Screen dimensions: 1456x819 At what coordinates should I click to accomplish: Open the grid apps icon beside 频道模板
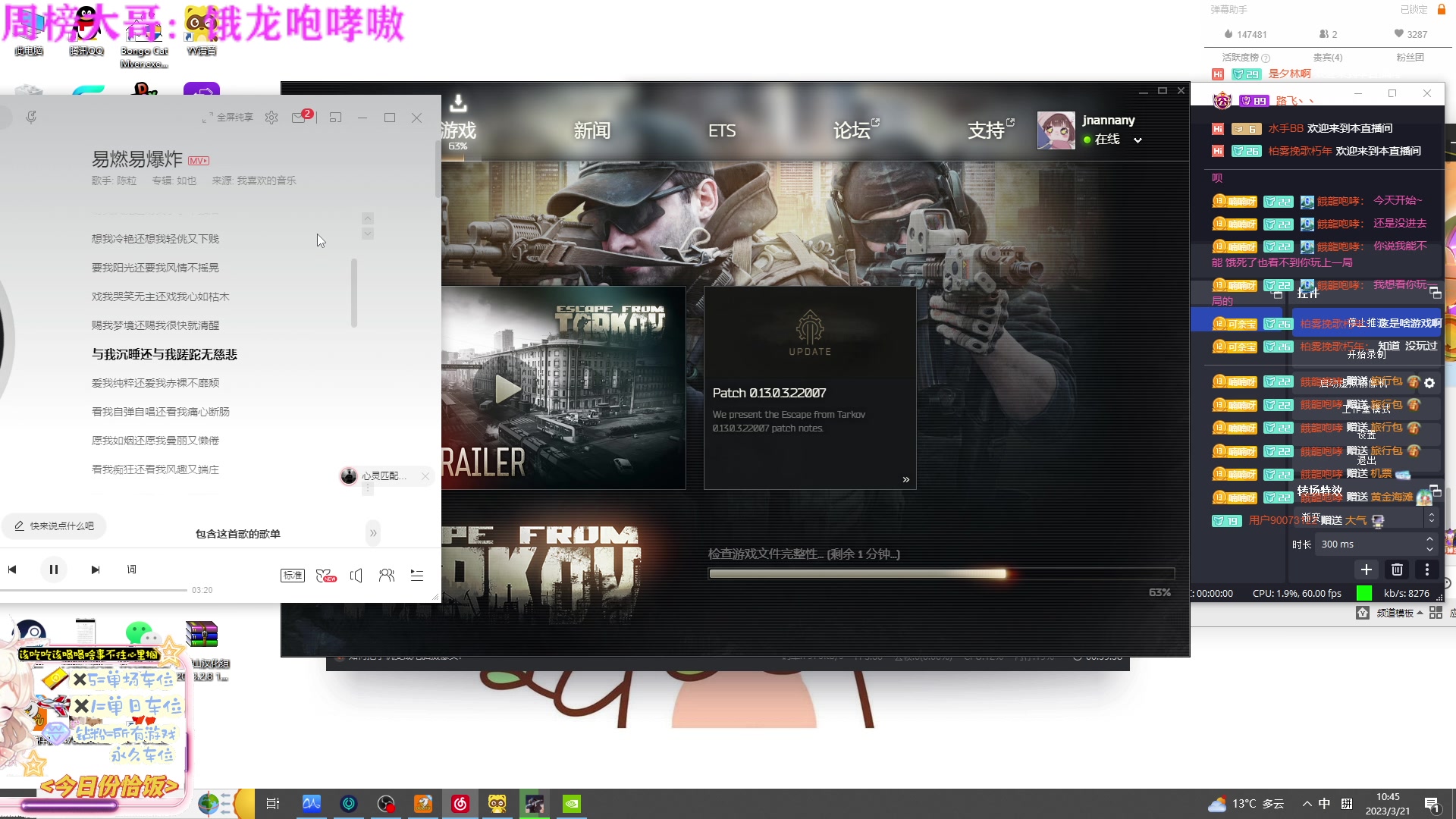point(1436,613)
